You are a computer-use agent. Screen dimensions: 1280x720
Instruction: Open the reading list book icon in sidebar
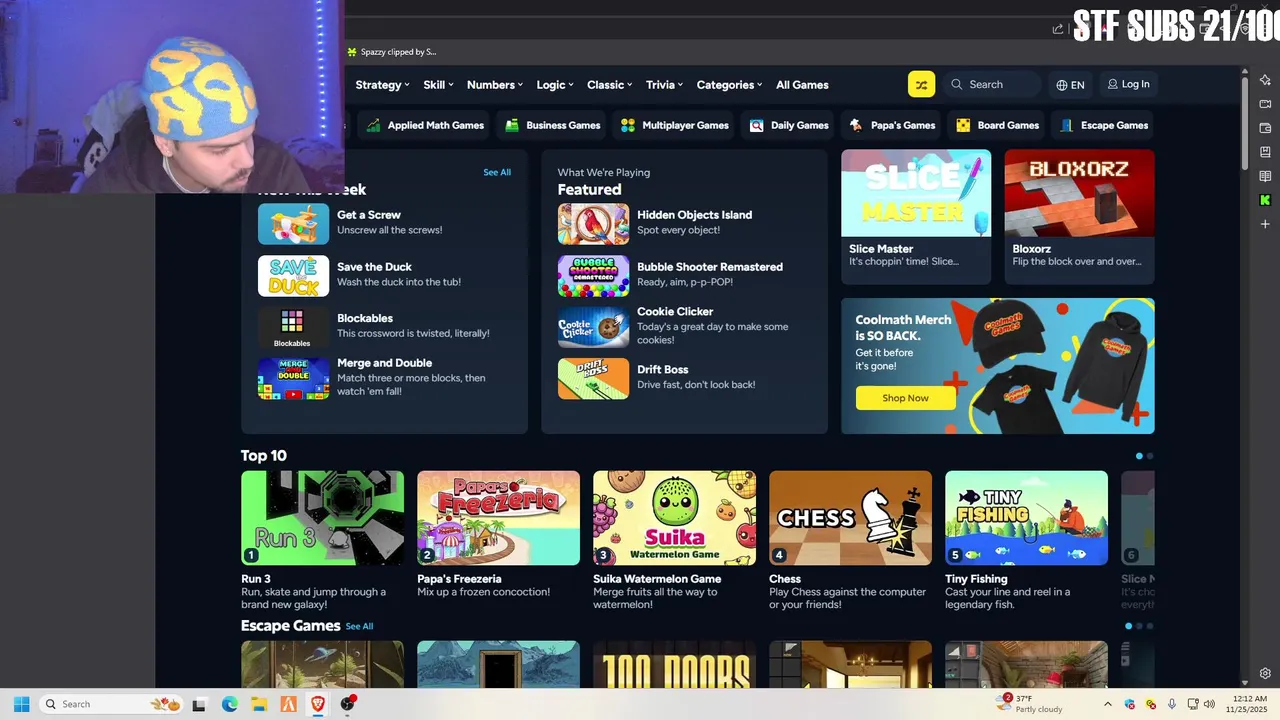1265,176
